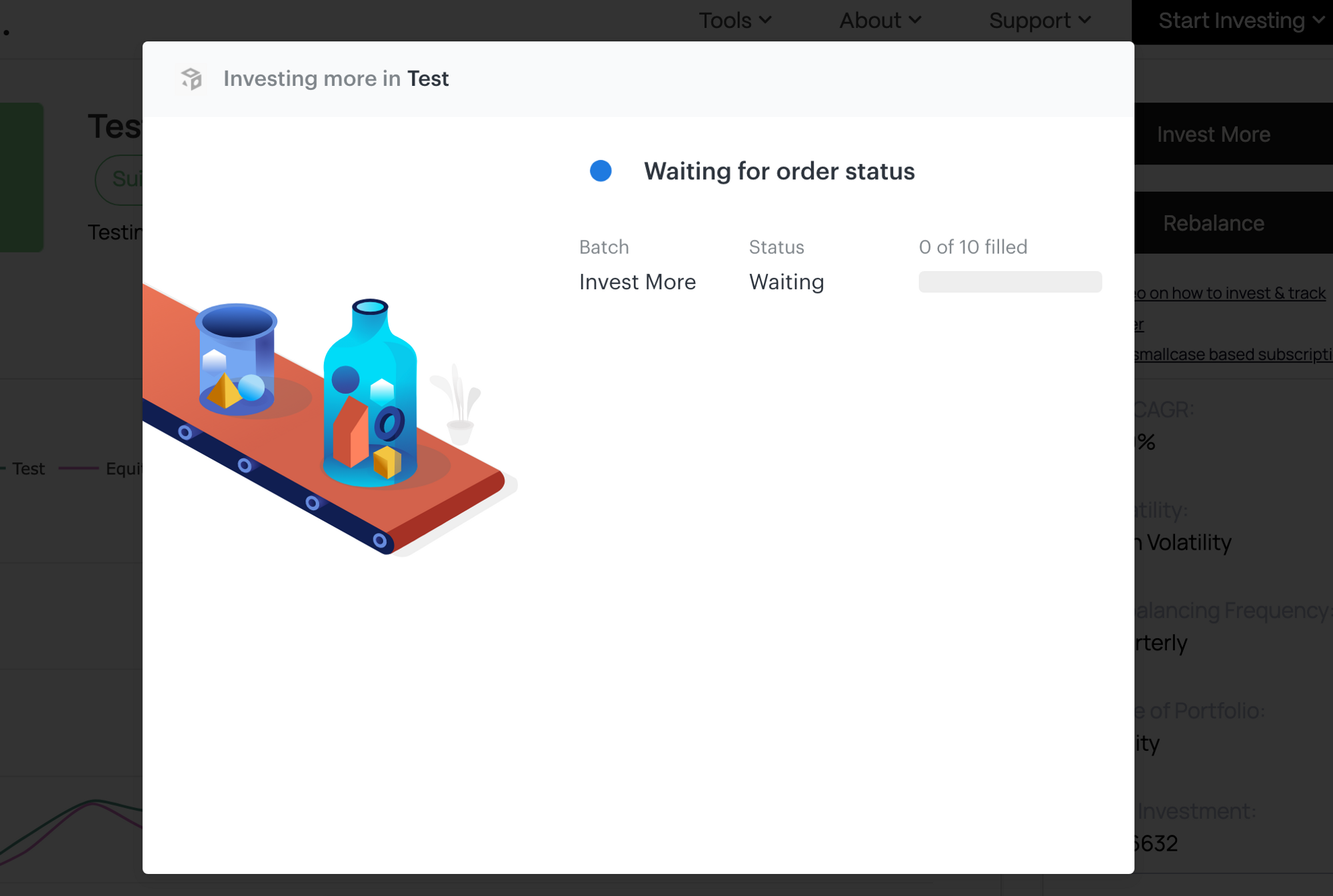Click the Invest More button behind modal
Viewport: 1333px width, 896px height.
coord(1234,134)
